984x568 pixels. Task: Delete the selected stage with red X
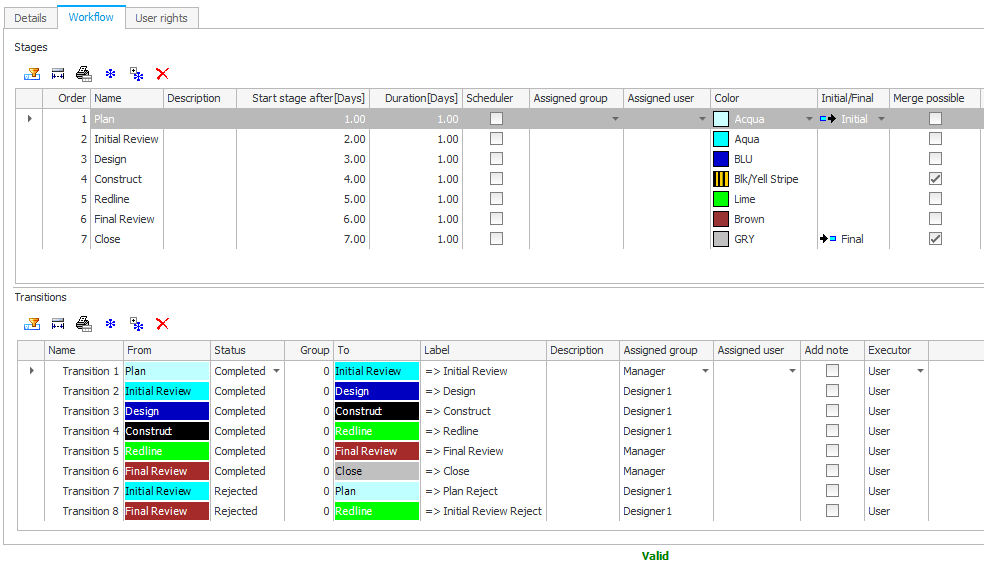click(x=163, y=74)
